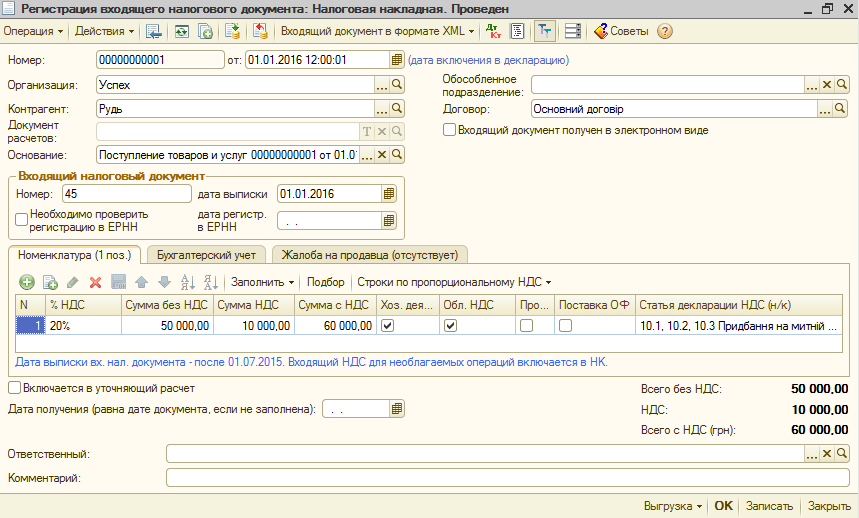Click the red delete row icon
The height and width of the screenshot is (518, 859).
[96, 282]
